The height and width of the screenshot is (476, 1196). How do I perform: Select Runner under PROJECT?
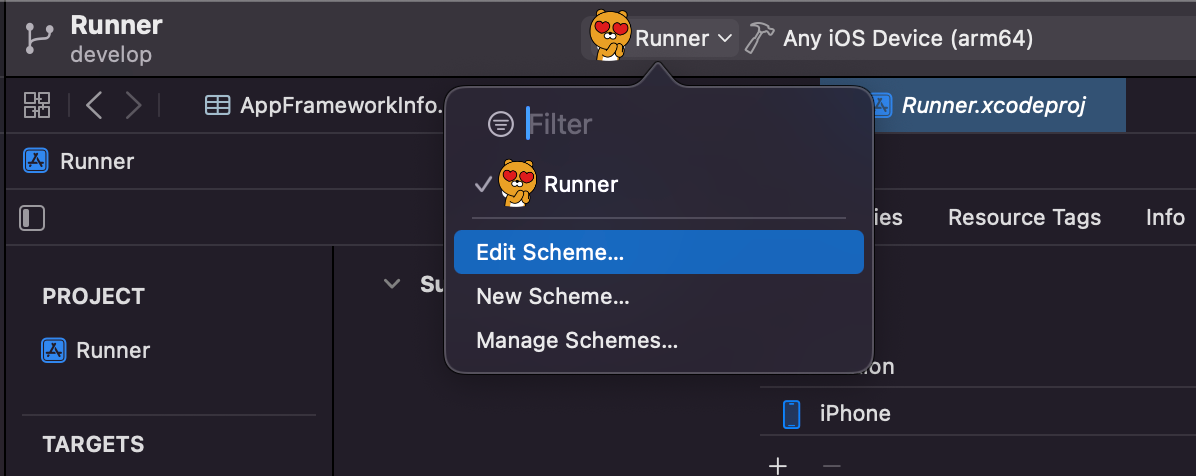[x=95, y=350]
